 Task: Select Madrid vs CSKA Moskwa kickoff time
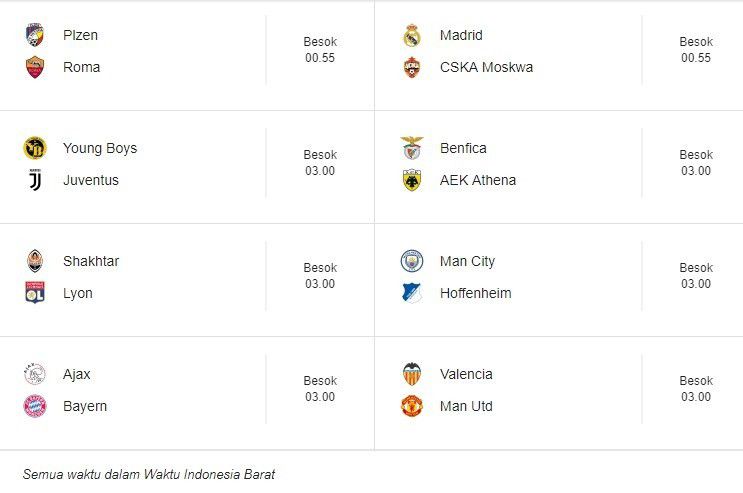[x=696, y=58]
